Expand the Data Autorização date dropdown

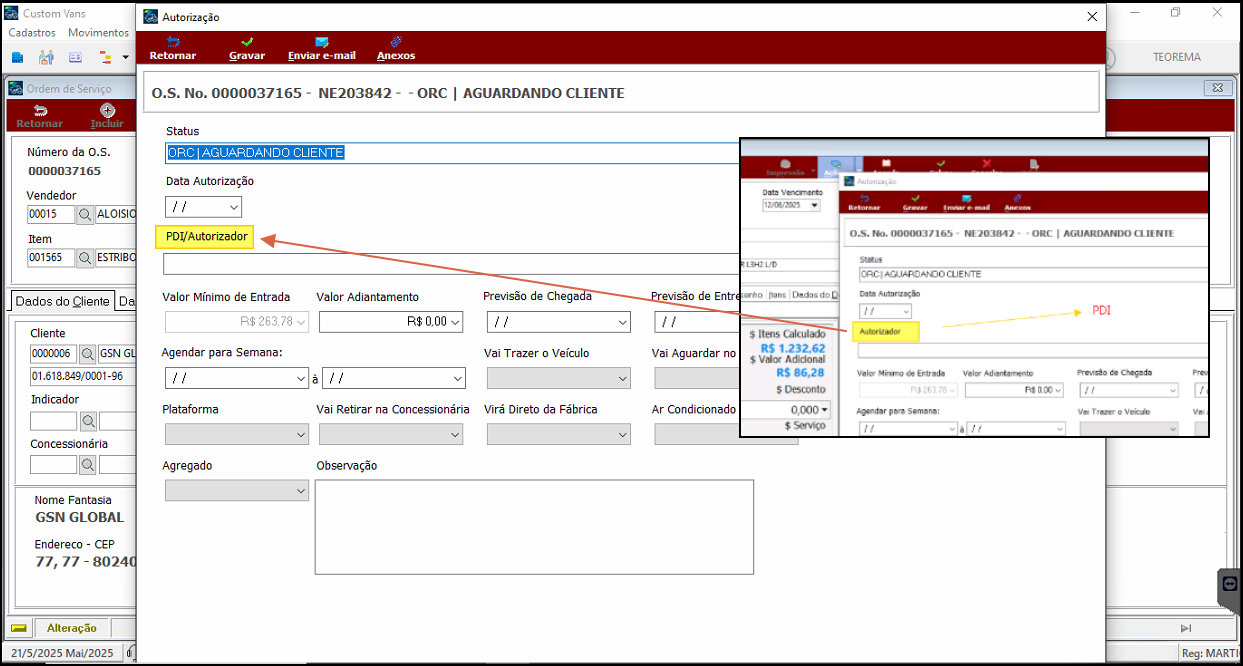pos(234,207)
